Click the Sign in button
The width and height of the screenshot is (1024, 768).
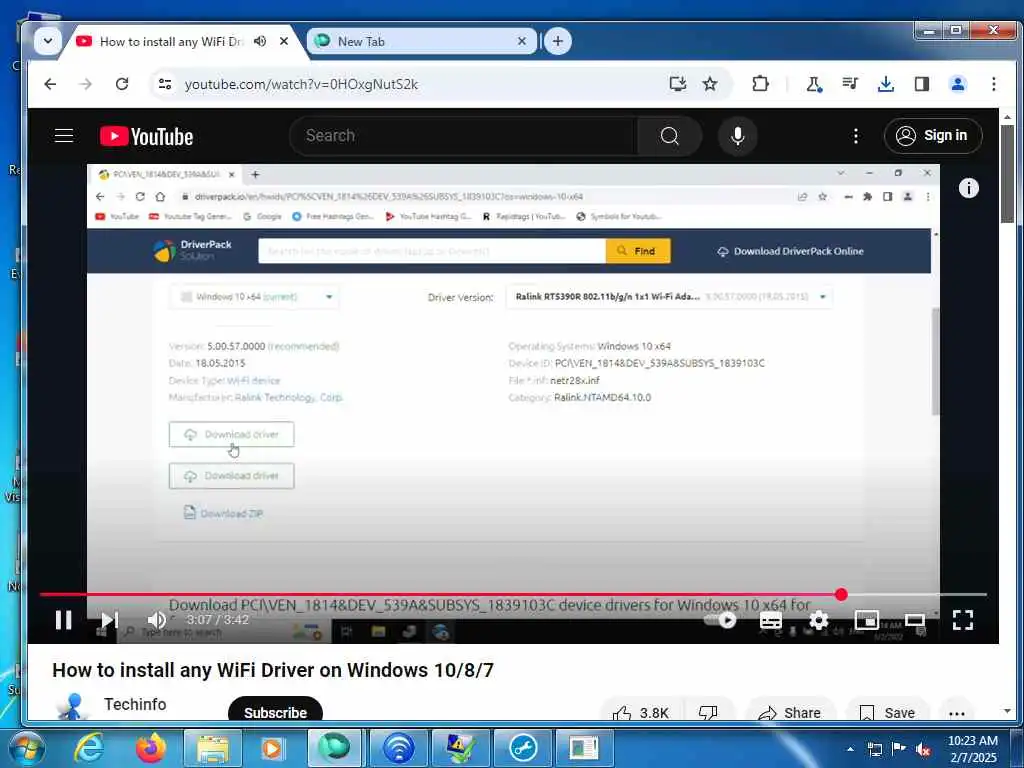coord(933,135)
